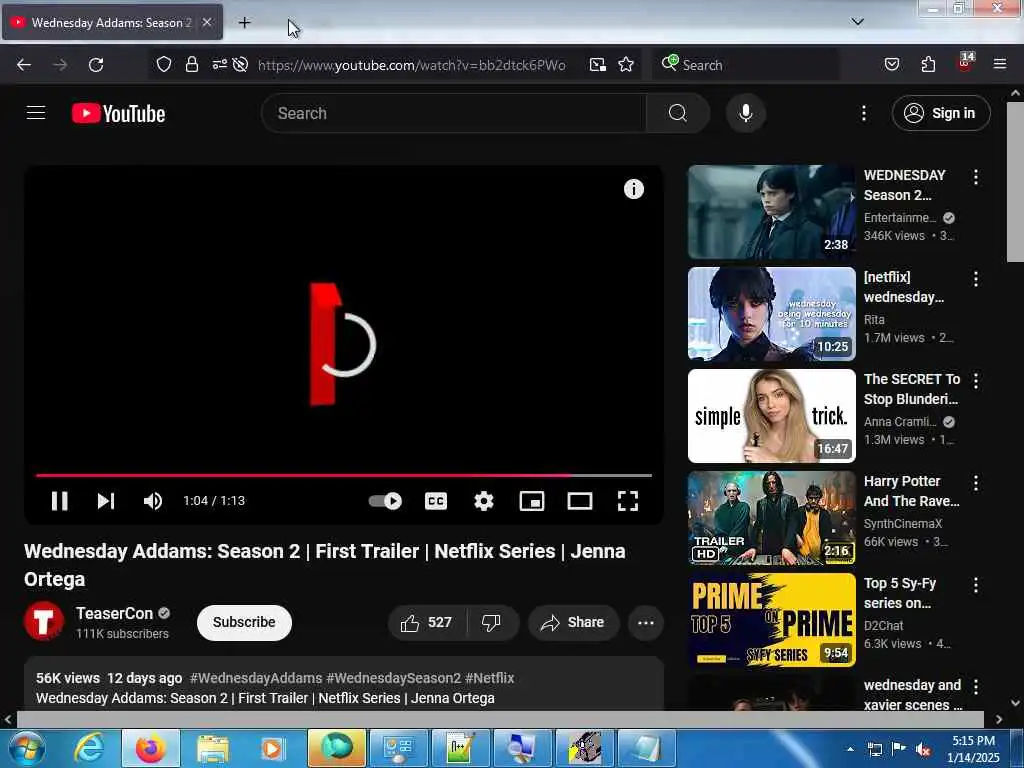Activate the miniplayer icon
Screen dimensions: 1024x768
click(532, 501)
